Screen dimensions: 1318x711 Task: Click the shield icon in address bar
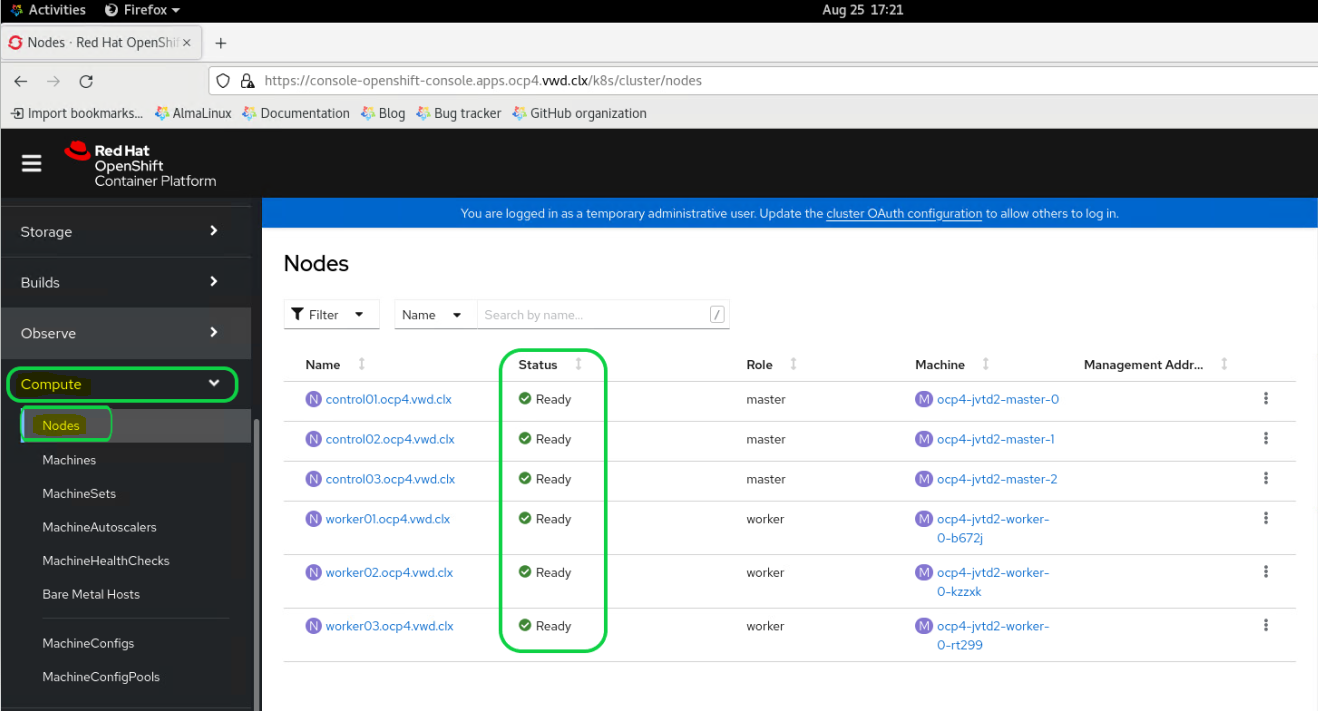(223, 81)
